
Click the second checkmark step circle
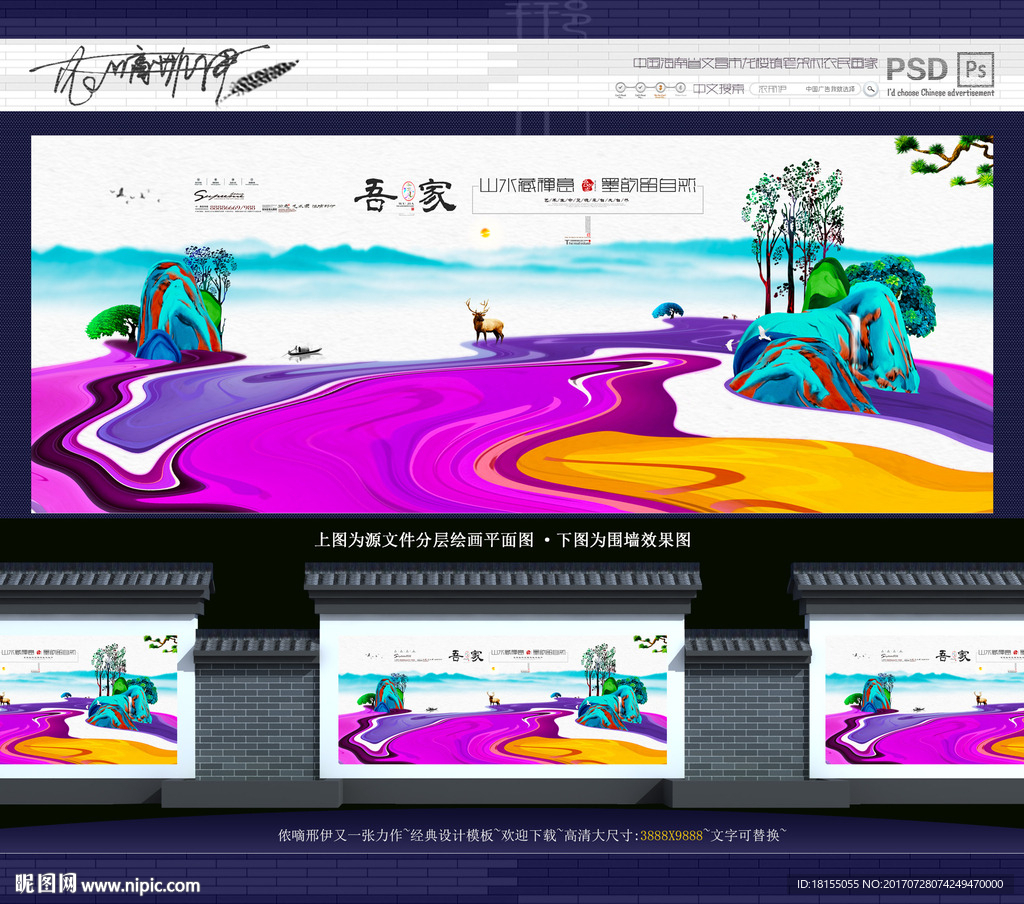pyautogui.click(x=641, y=89)
